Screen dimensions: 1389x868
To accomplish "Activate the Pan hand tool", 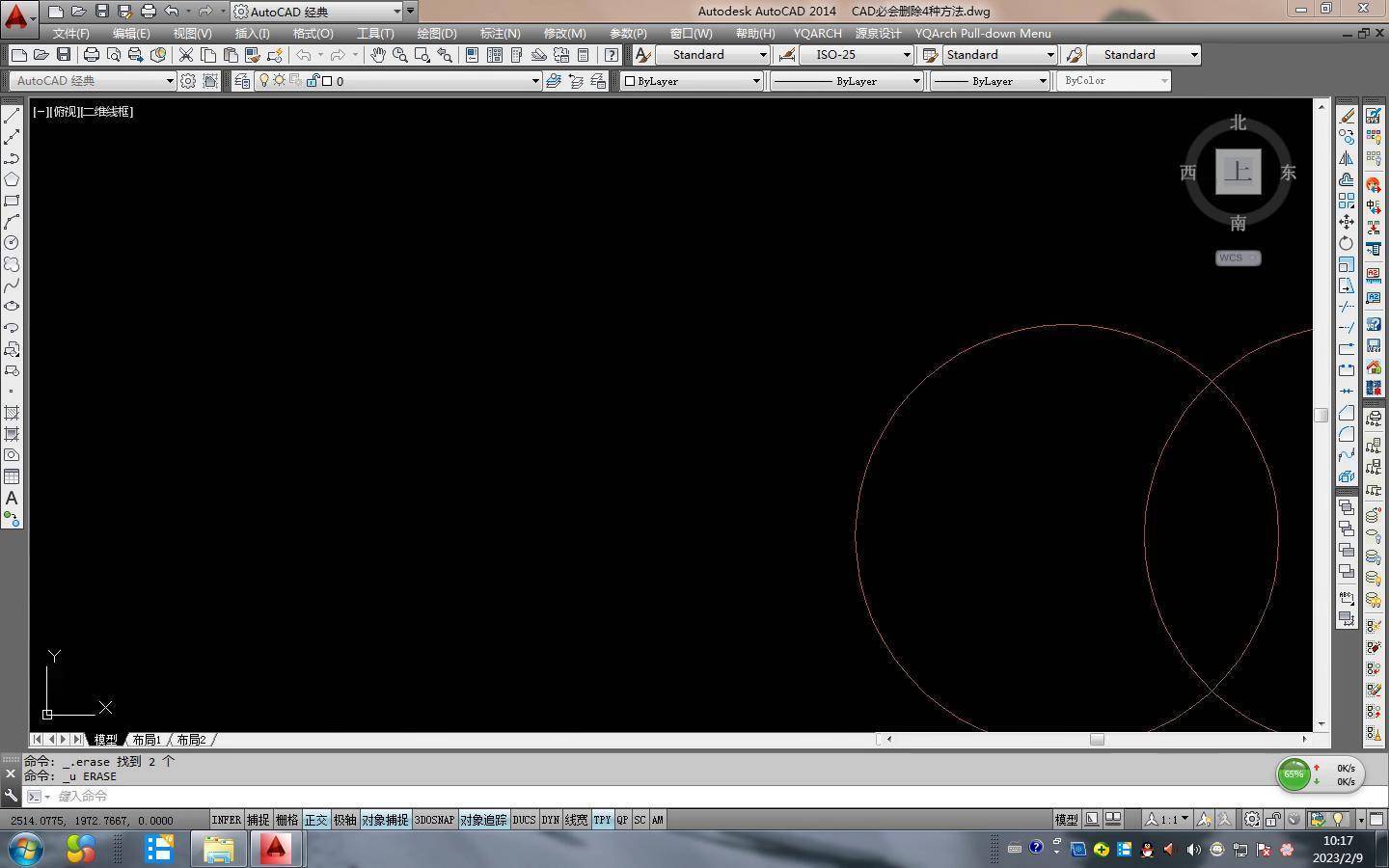I will pyautogui.click(x=378, y=55).
